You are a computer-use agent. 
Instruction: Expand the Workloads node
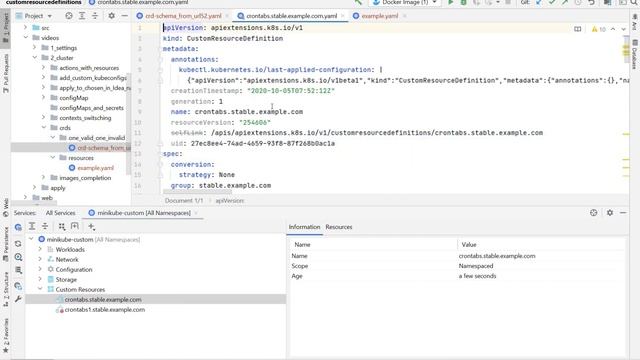click(x=40, y=249)
